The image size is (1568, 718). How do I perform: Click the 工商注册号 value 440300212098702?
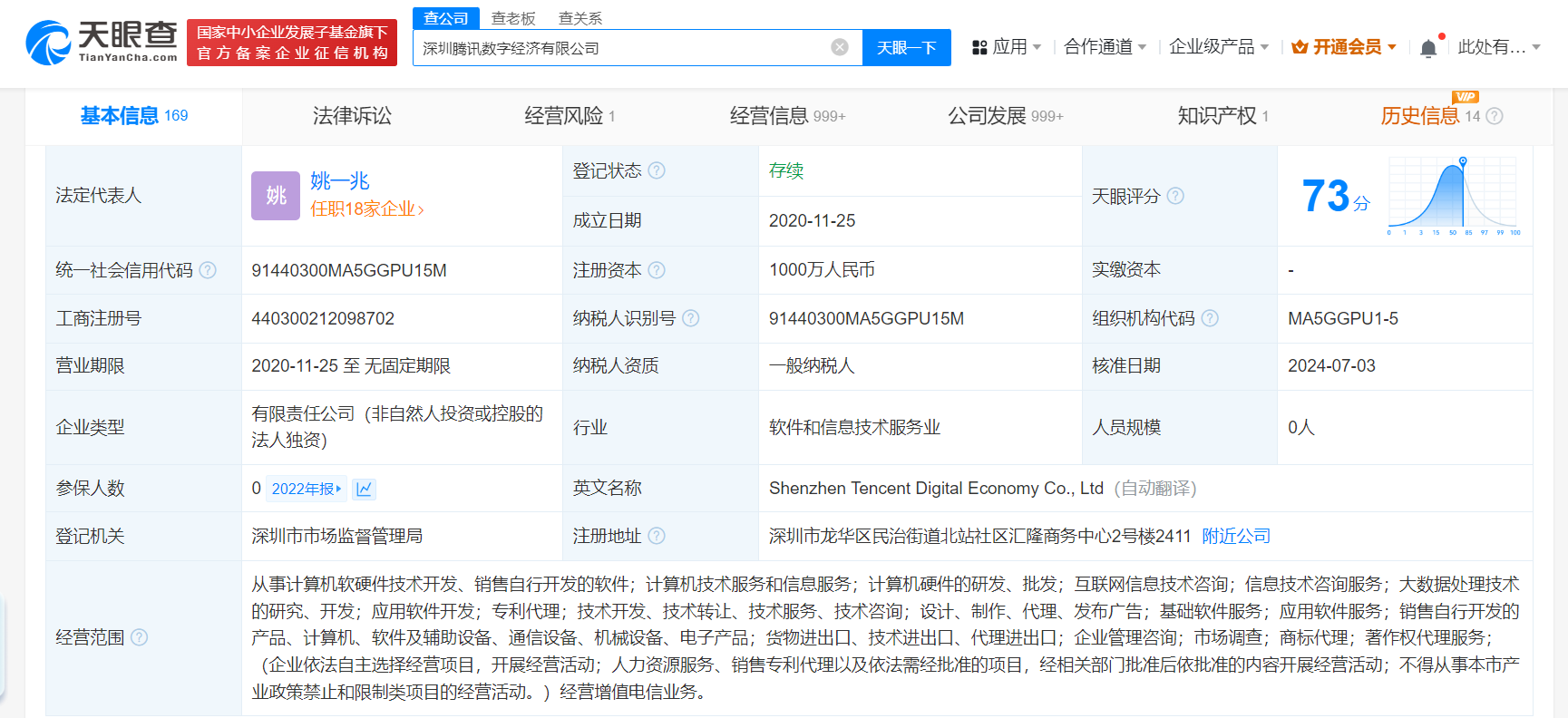[323, 318]
